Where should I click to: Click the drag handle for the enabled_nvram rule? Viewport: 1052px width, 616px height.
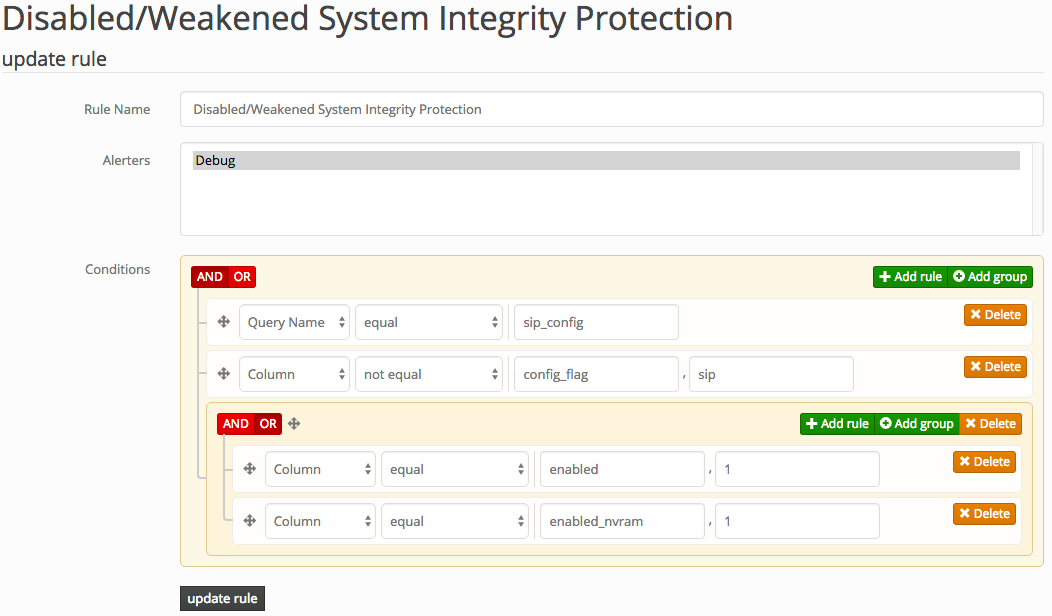(x=249, y=520)
